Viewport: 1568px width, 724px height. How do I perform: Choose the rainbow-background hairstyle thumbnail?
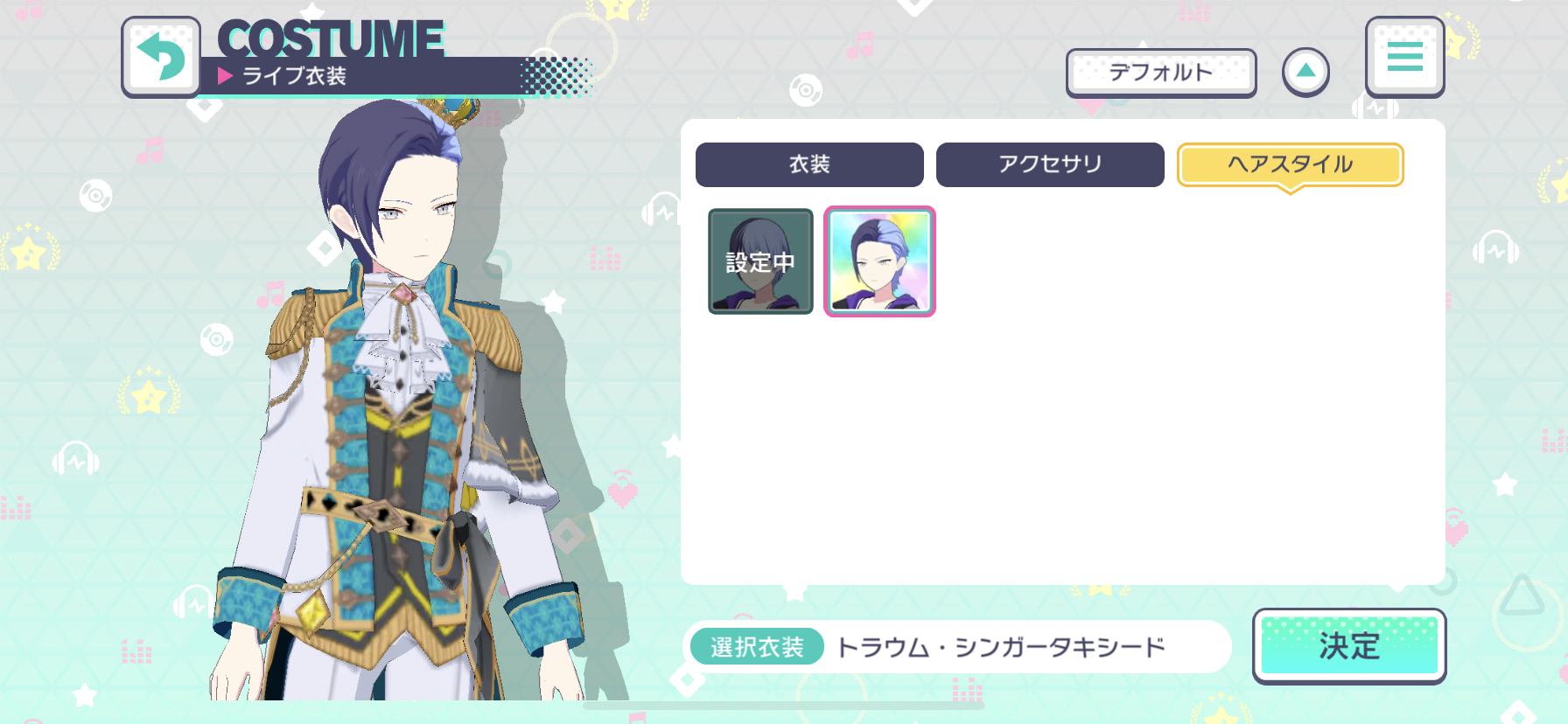tap(879, 261)
